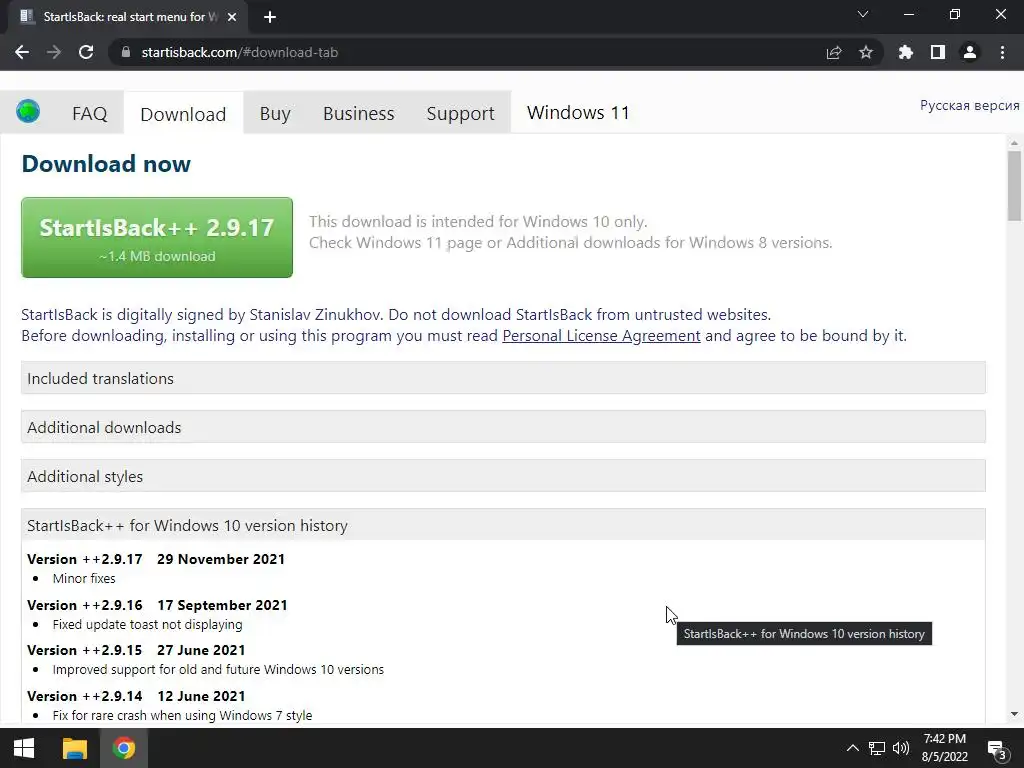Toggle Chrome side panel icon
Image resolution: width=1024 pixels, height=768 pixels.
tap(938, 52)
